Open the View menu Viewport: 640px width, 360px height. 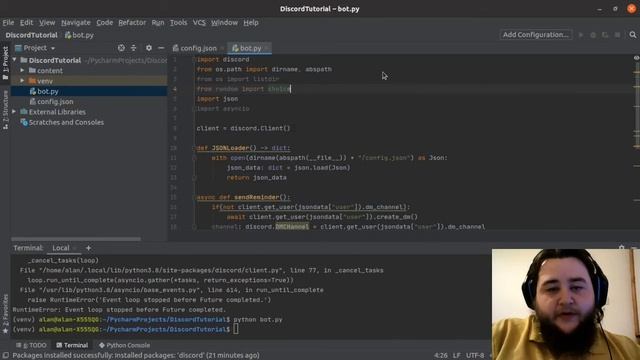click(x=47, y=22)
